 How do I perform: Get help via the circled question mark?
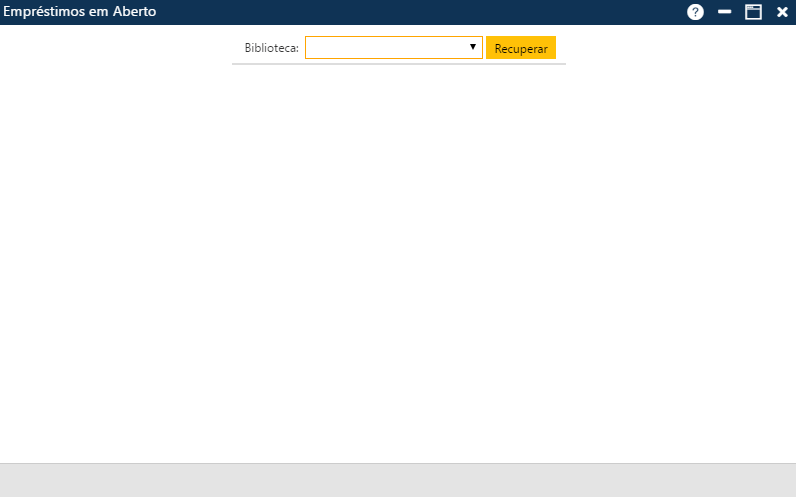[695, 12]
